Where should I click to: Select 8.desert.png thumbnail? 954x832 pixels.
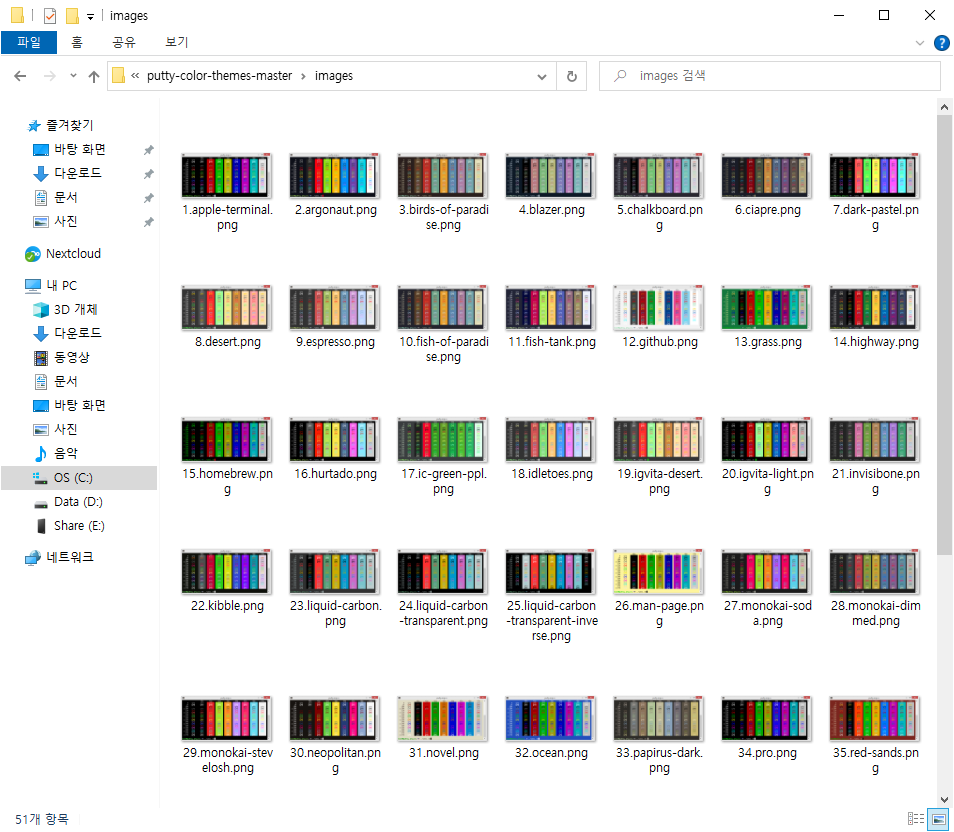[x=226, y=307]
